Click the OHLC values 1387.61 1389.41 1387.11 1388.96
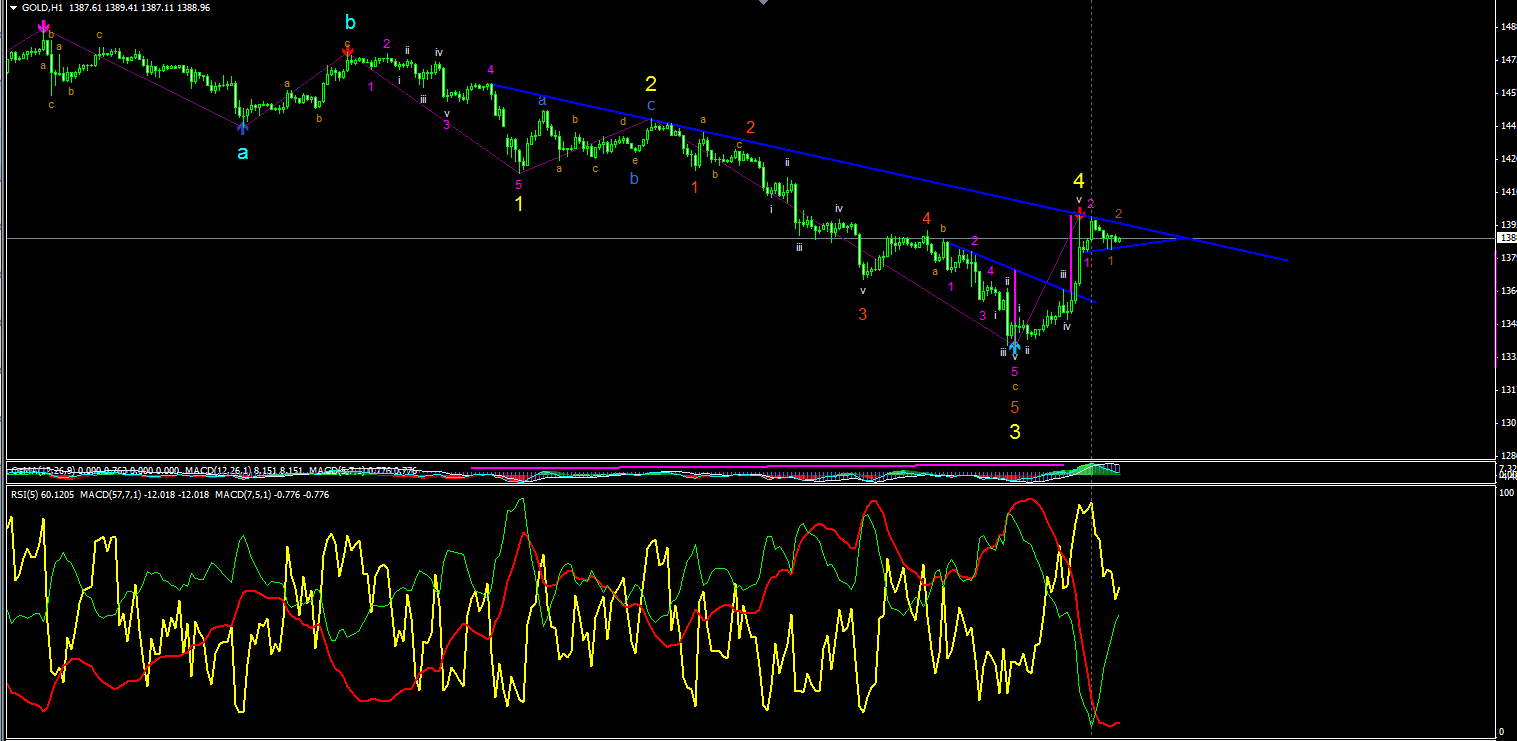The image size is (1517, 741). [x=139, y=9]
